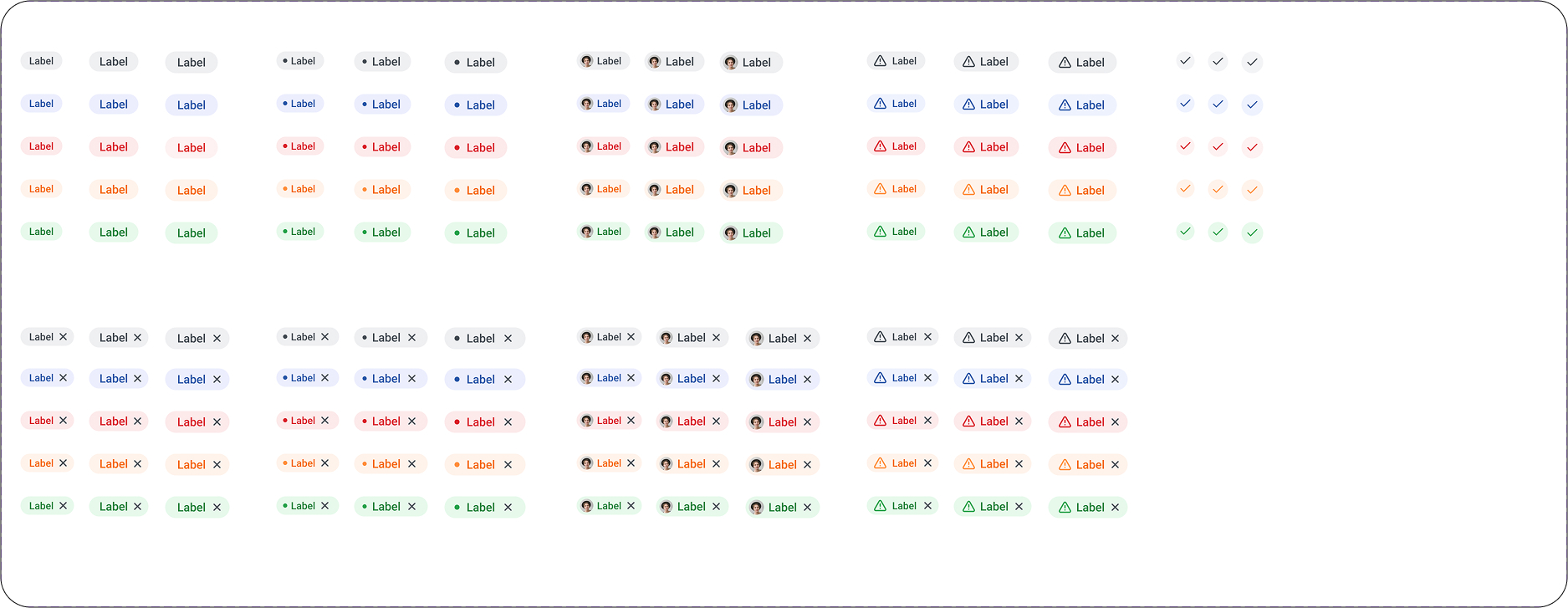Click Label text in medium gray non-dismissible warning chip

coord(994,62)
